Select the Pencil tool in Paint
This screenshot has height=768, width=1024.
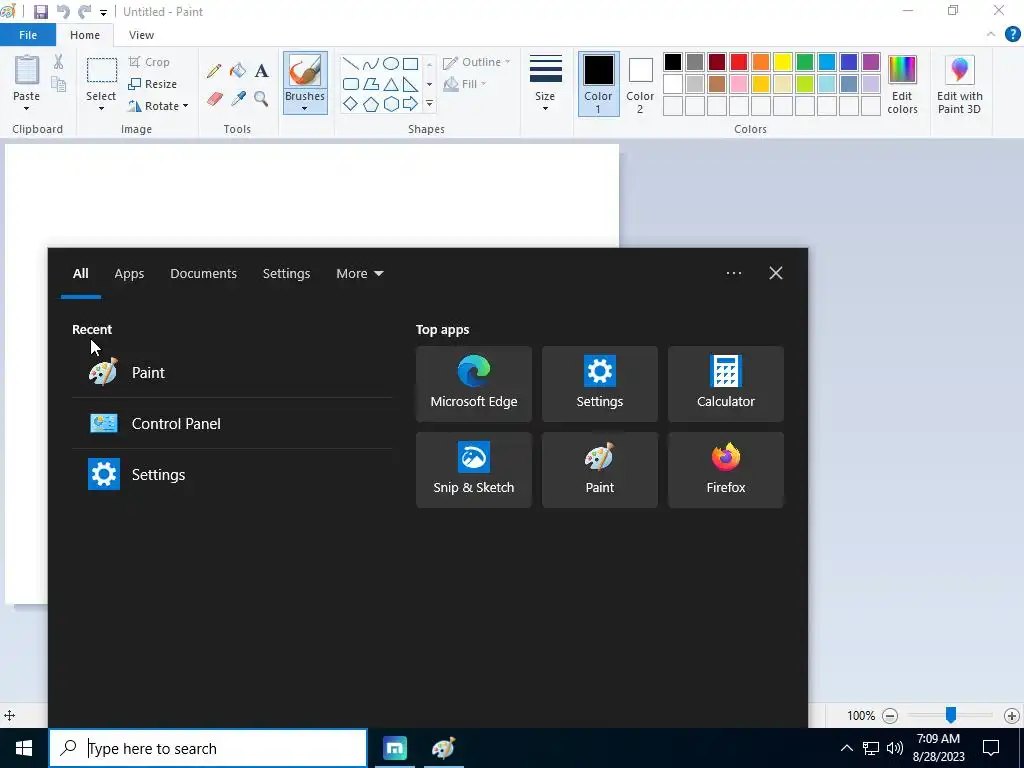coord(214,71)
